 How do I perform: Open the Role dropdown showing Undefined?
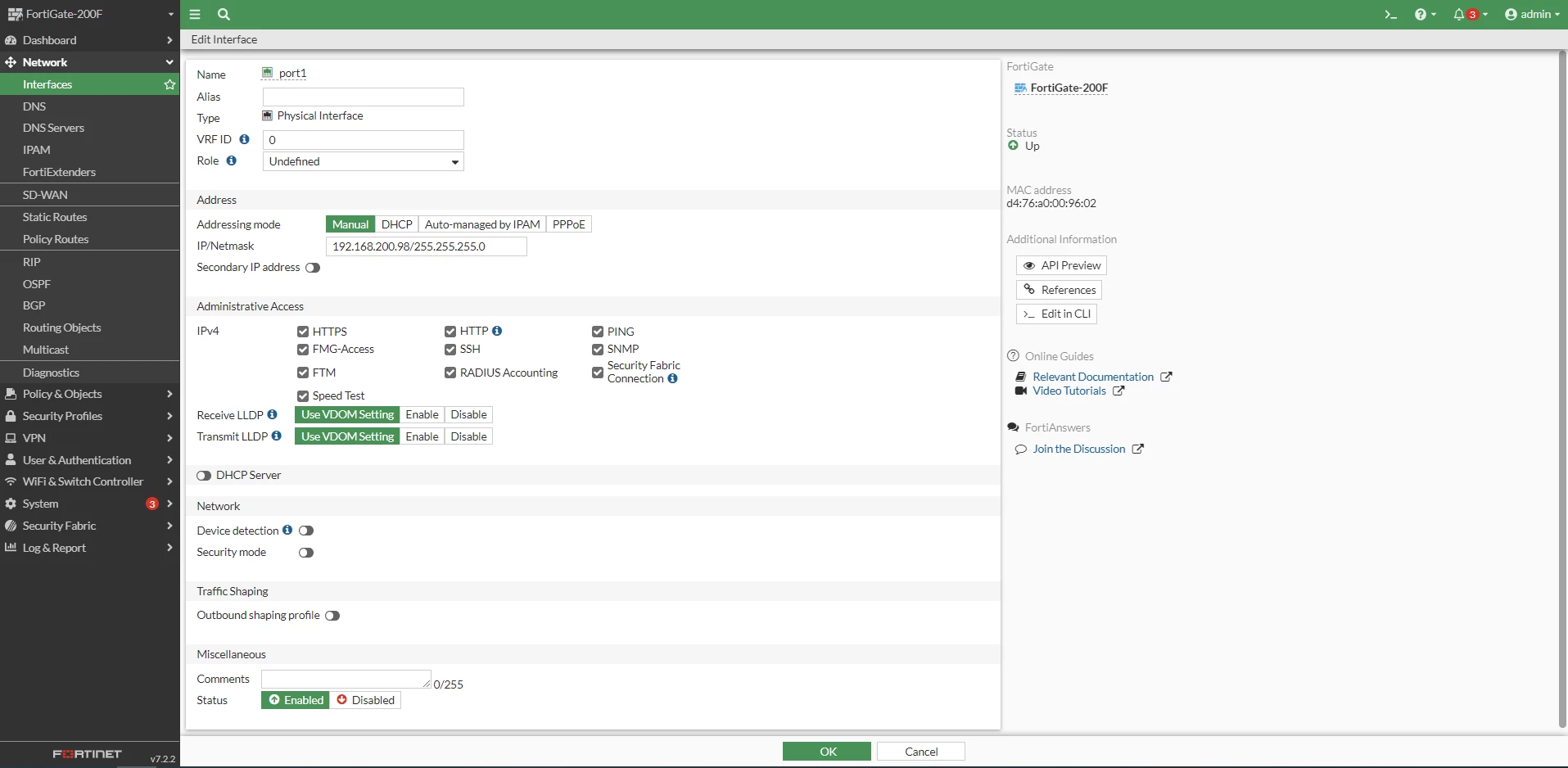tap(364, 161)
